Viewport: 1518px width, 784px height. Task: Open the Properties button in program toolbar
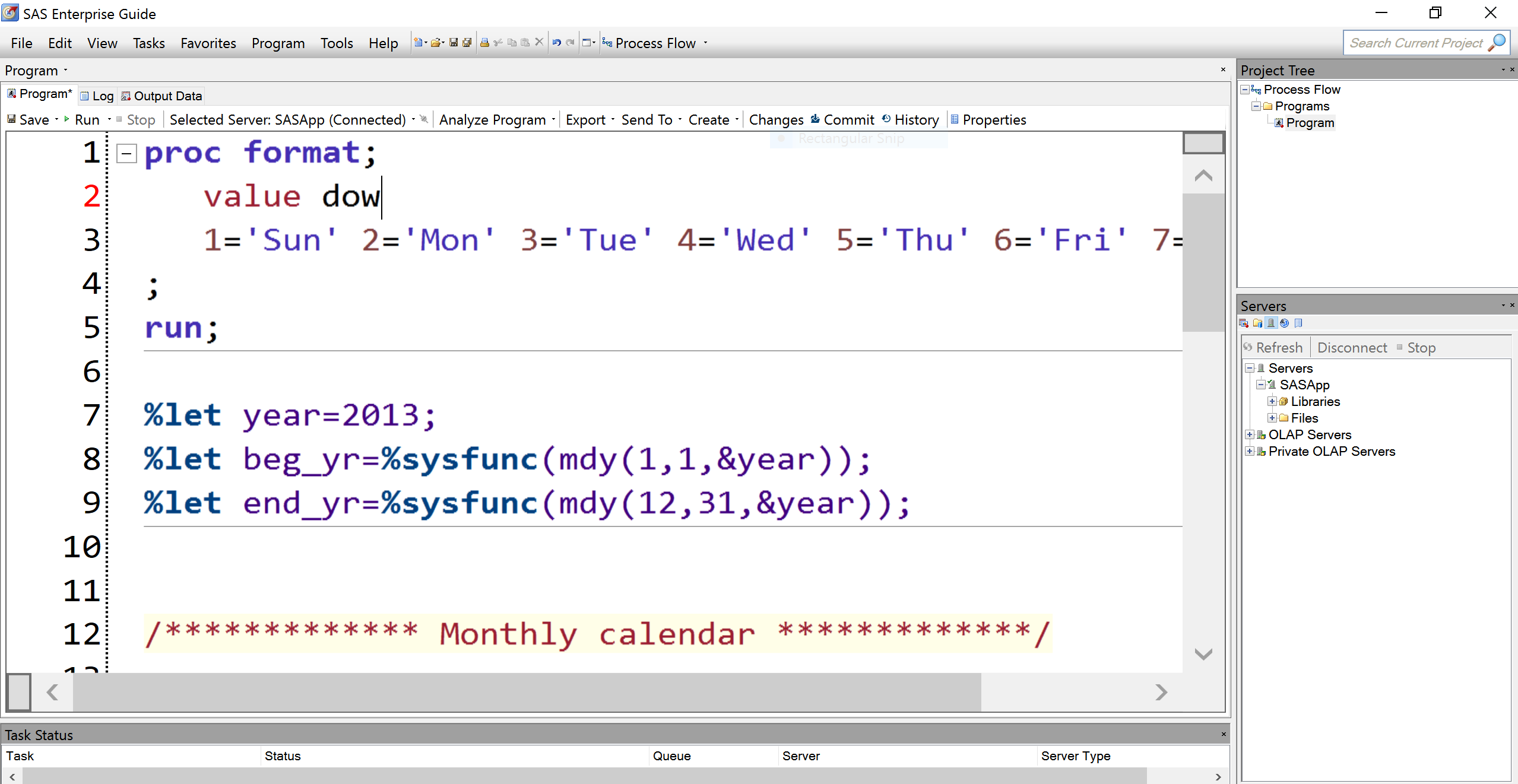click(x=988, y=120)
